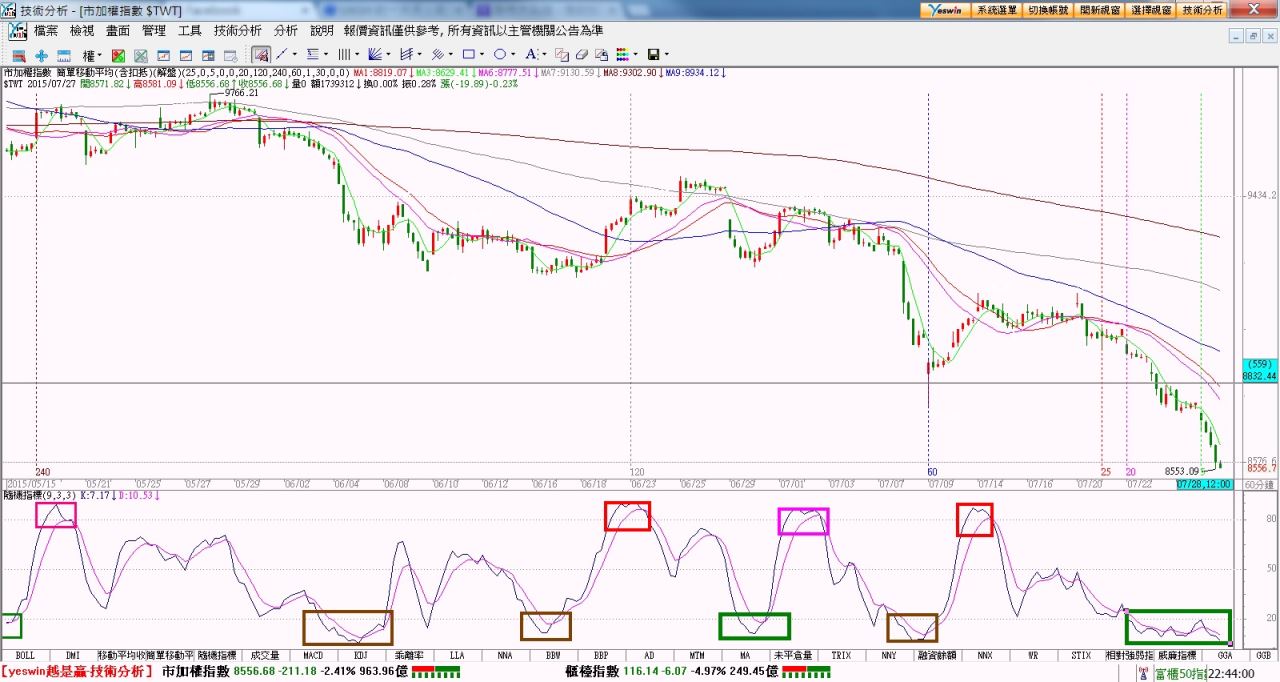Click the 系統選單 button
Screen dimensions: 1280x682
coord(996,9)
